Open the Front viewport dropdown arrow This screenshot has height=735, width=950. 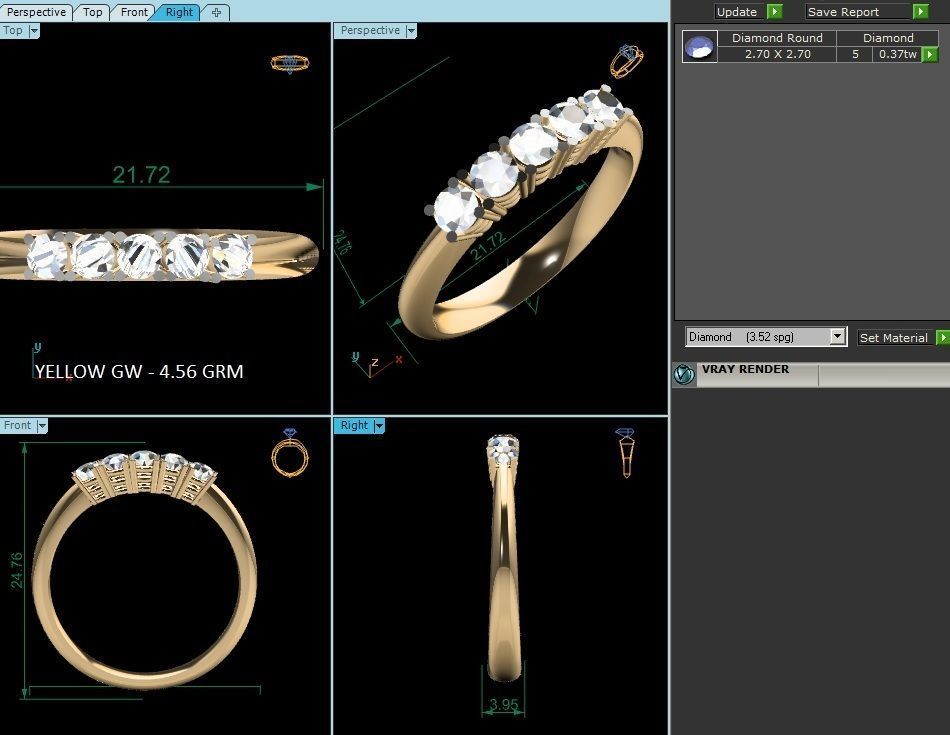pos(42,426)
